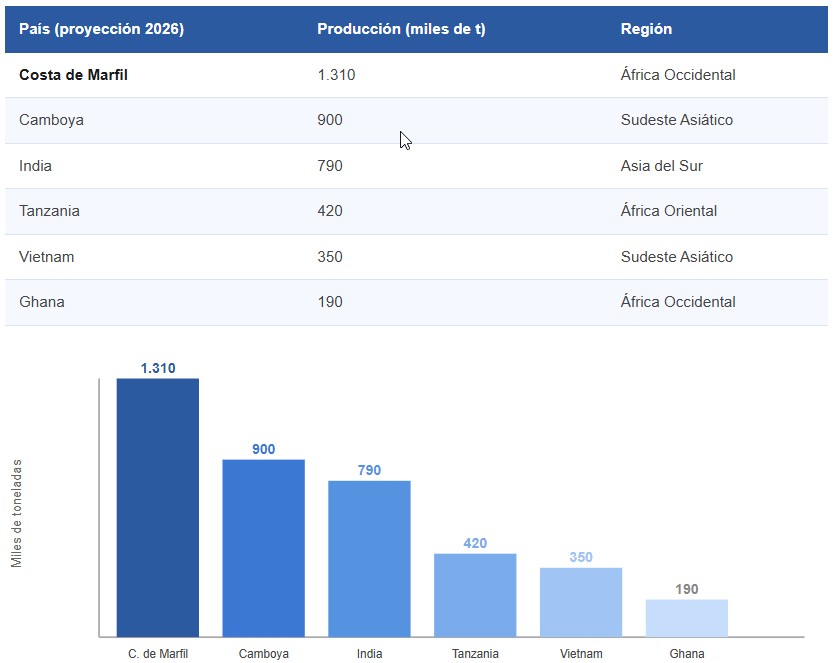This screenshot has width=834, height=663.
Task: Click the Región column header
Action: click(x=646, y=29)
